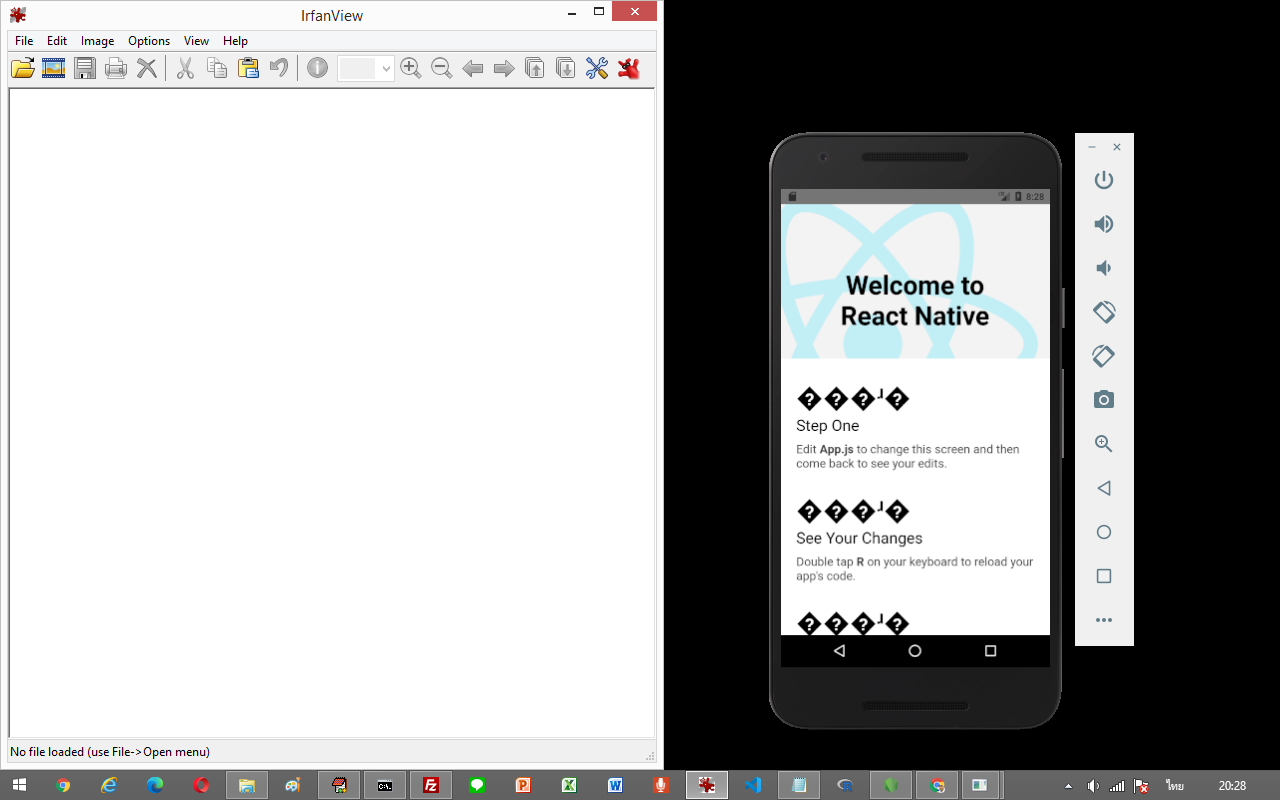Expand the zoom level combo box
This screenshot has height=800, width=1280.
click(386, 69)
